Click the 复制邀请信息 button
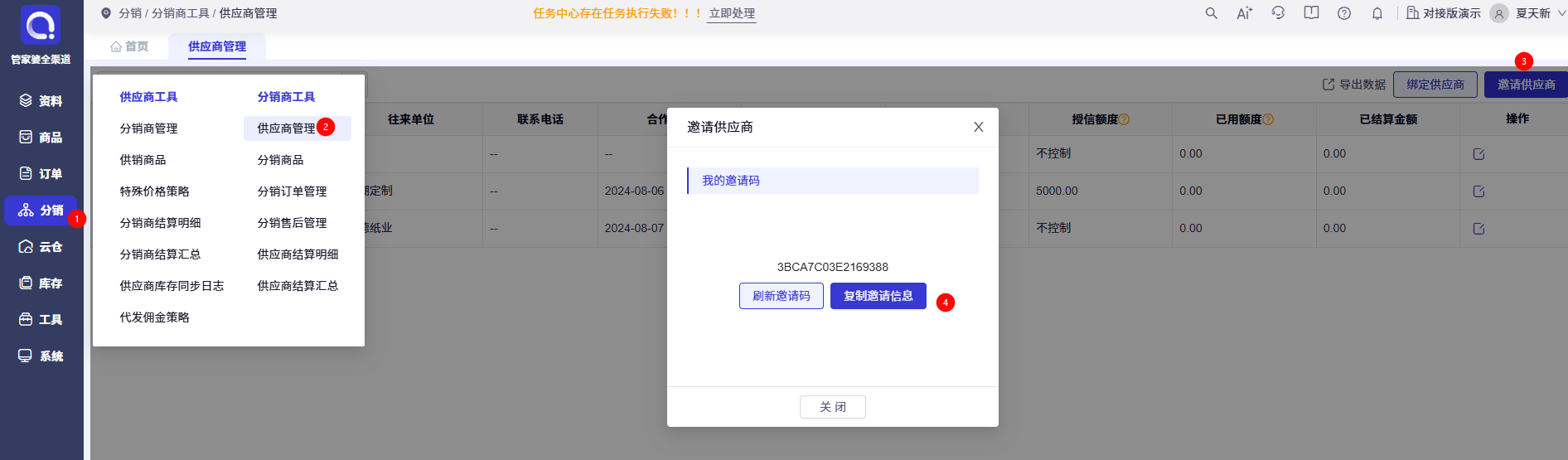 878,296
